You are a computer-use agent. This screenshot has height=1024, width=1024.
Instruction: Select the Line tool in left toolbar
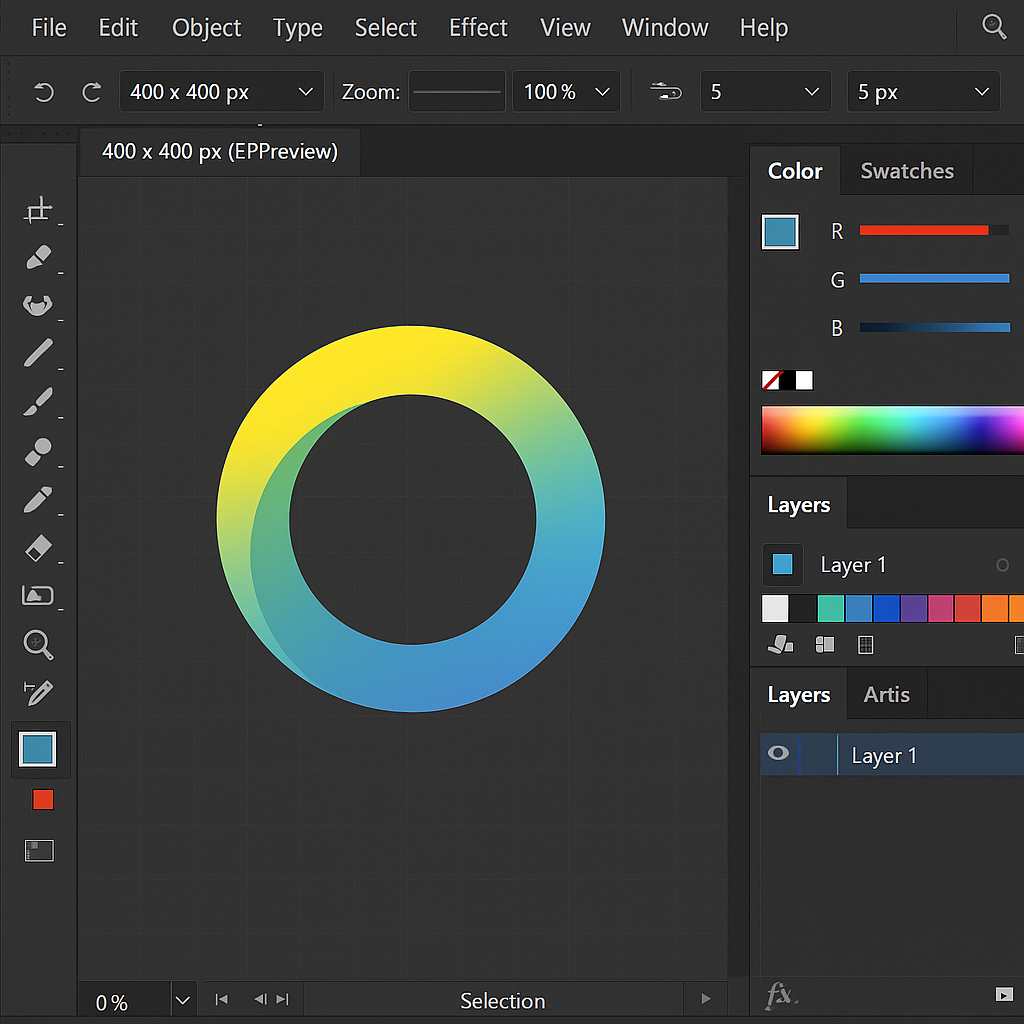point(38,354)
